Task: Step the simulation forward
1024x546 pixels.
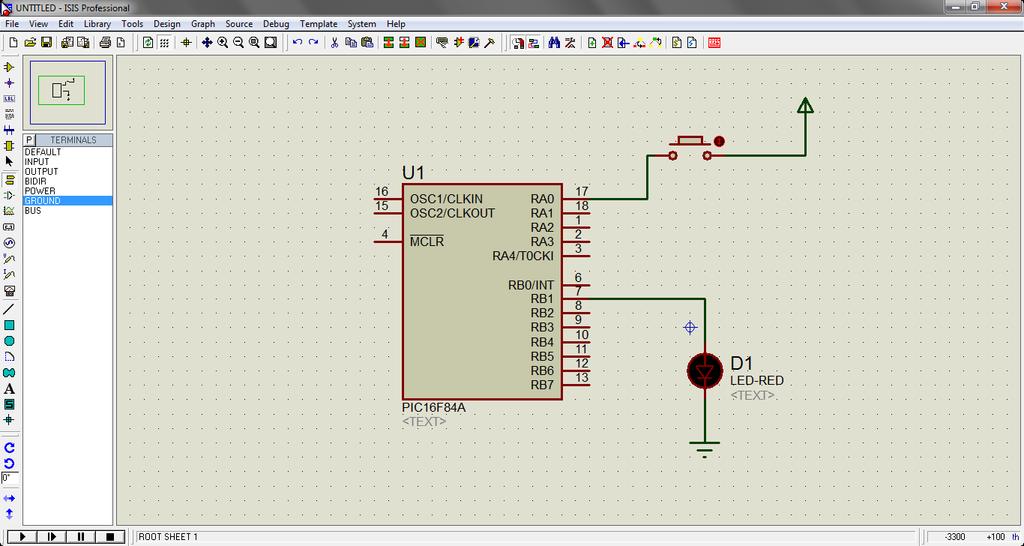Action: pos(51,537)
